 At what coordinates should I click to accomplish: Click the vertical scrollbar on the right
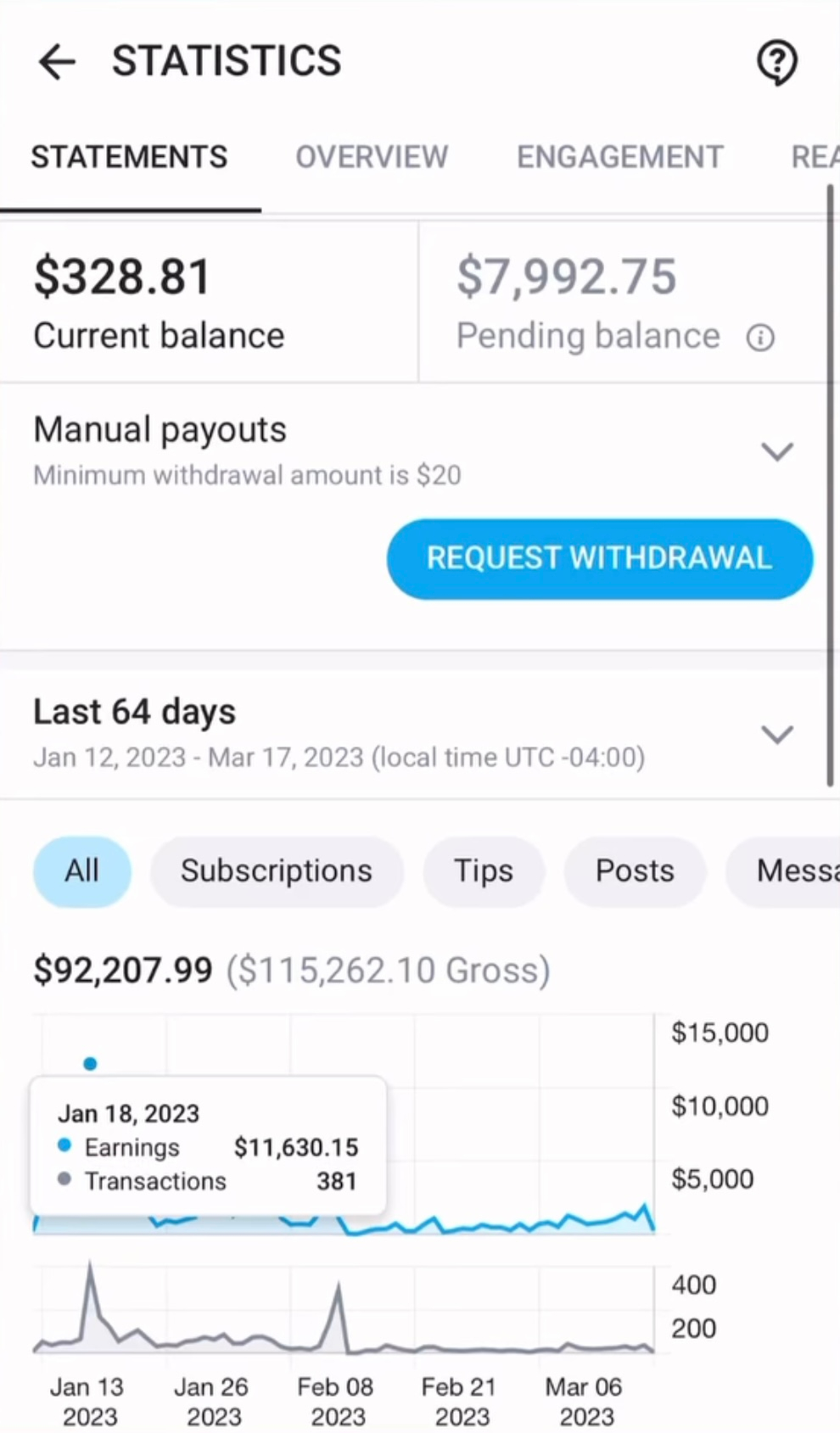[830, 486]
